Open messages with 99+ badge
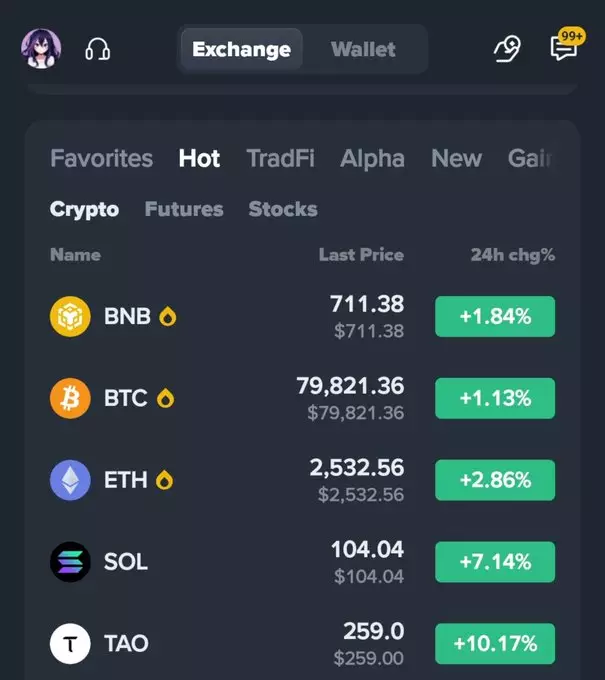The height and width of the screenshot is (680, 605). 567,45
